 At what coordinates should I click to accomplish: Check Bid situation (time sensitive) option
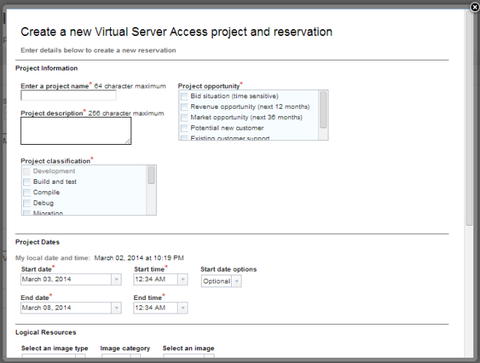click(x=184, y=96)
